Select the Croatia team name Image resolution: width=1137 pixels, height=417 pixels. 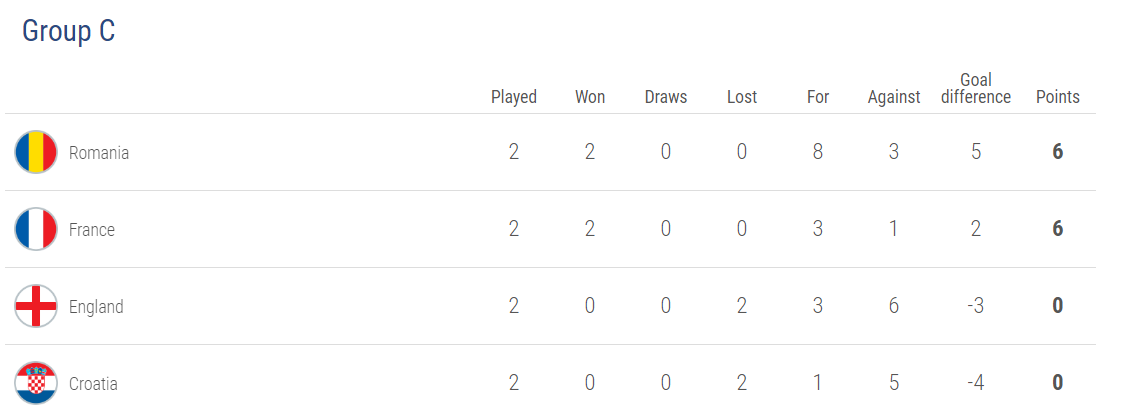93,384
